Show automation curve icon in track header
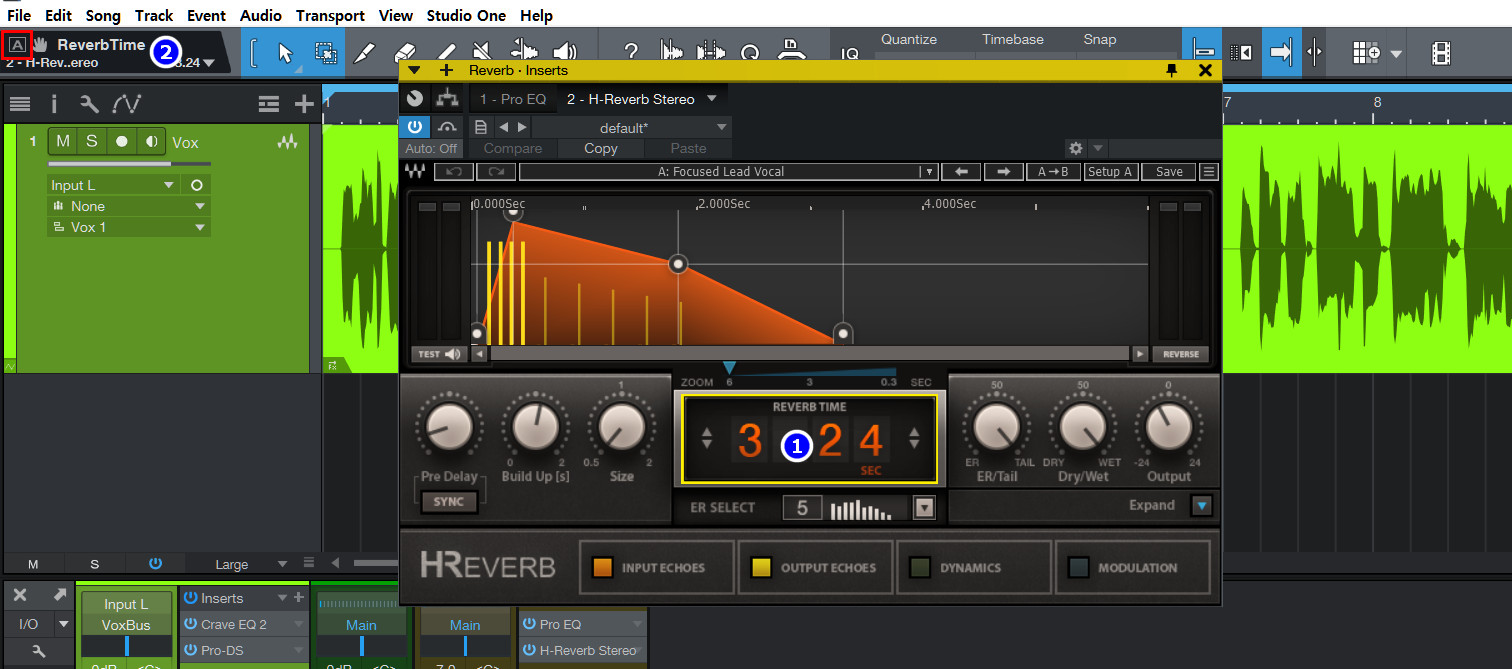This screenshot has width=1512, height=669. 127,104
